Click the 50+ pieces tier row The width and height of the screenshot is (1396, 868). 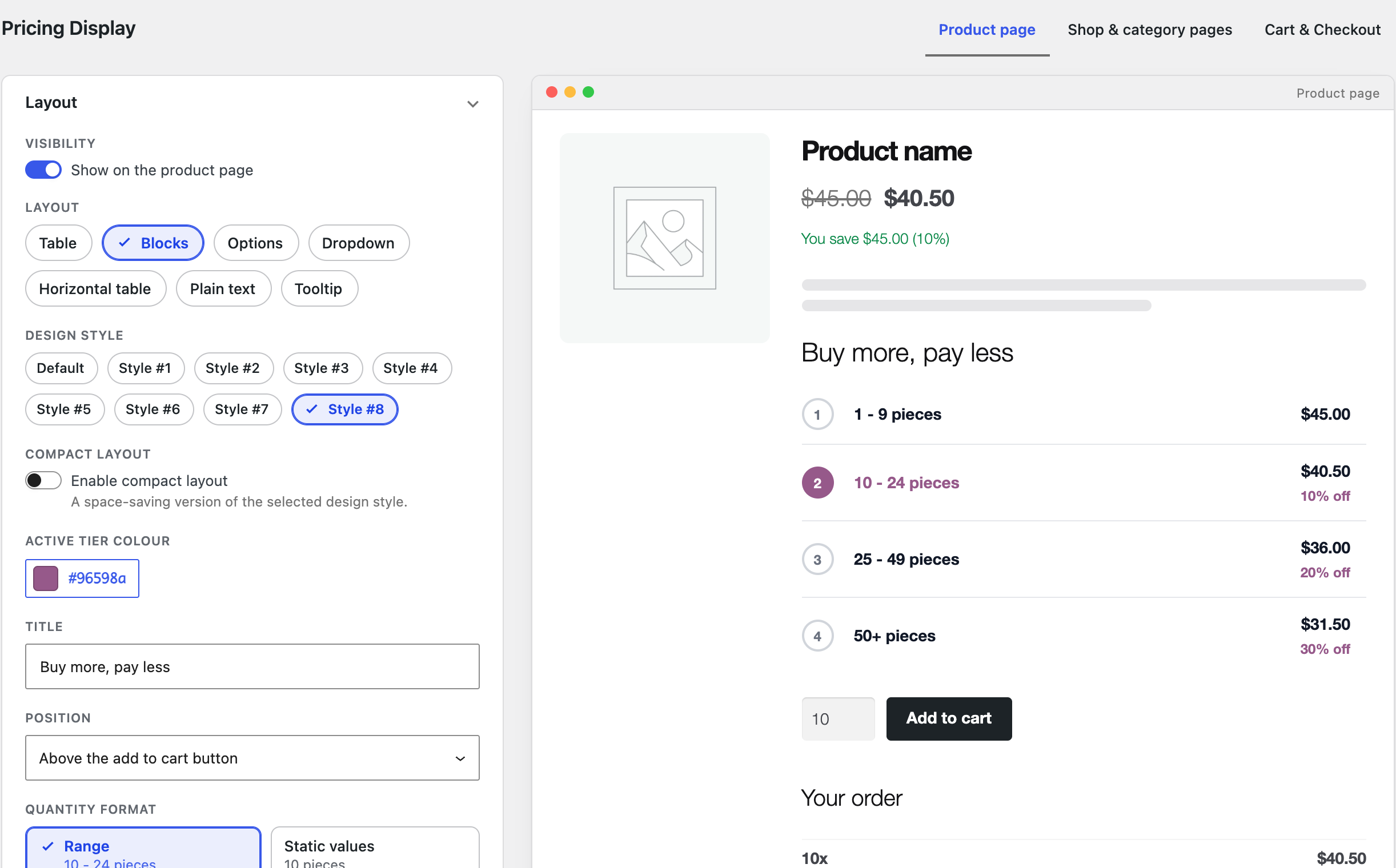(1084, 636)
